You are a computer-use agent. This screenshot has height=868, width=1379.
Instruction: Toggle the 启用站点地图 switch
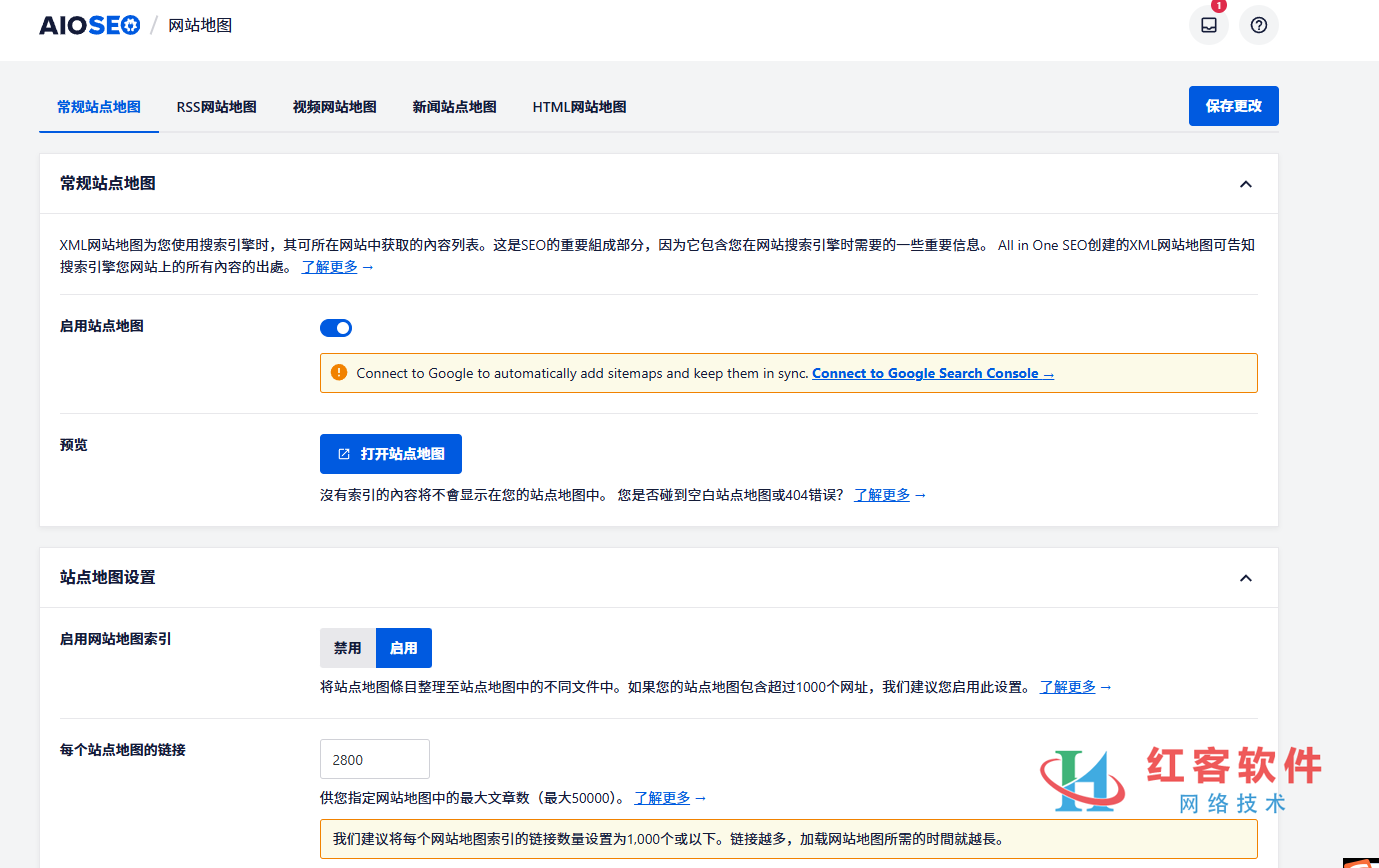[x=336, y=328]
